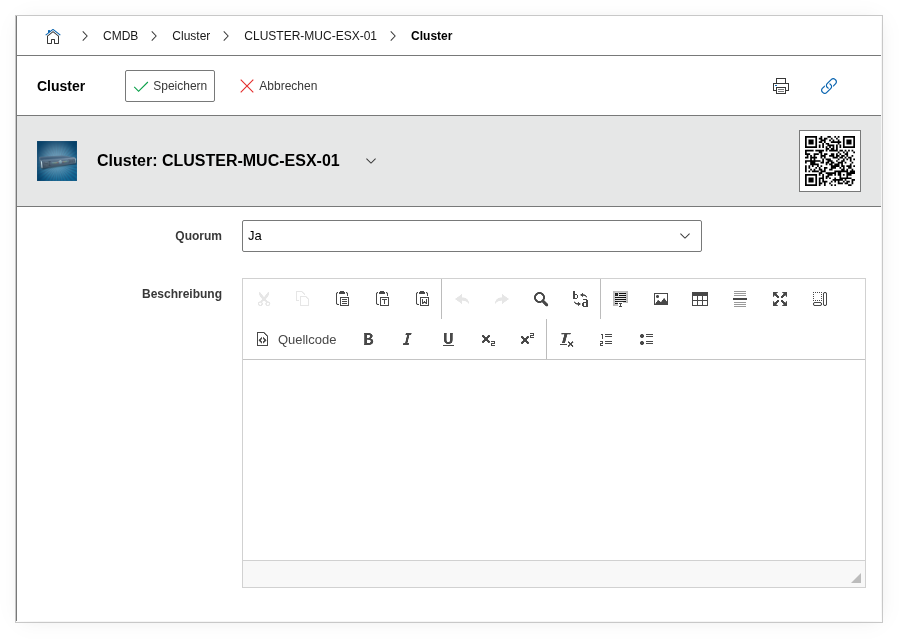The height and width of the screenshot is (639, 899).
Task: Copy the permalink of this Cluster record
Action: [x=828, y=86]
